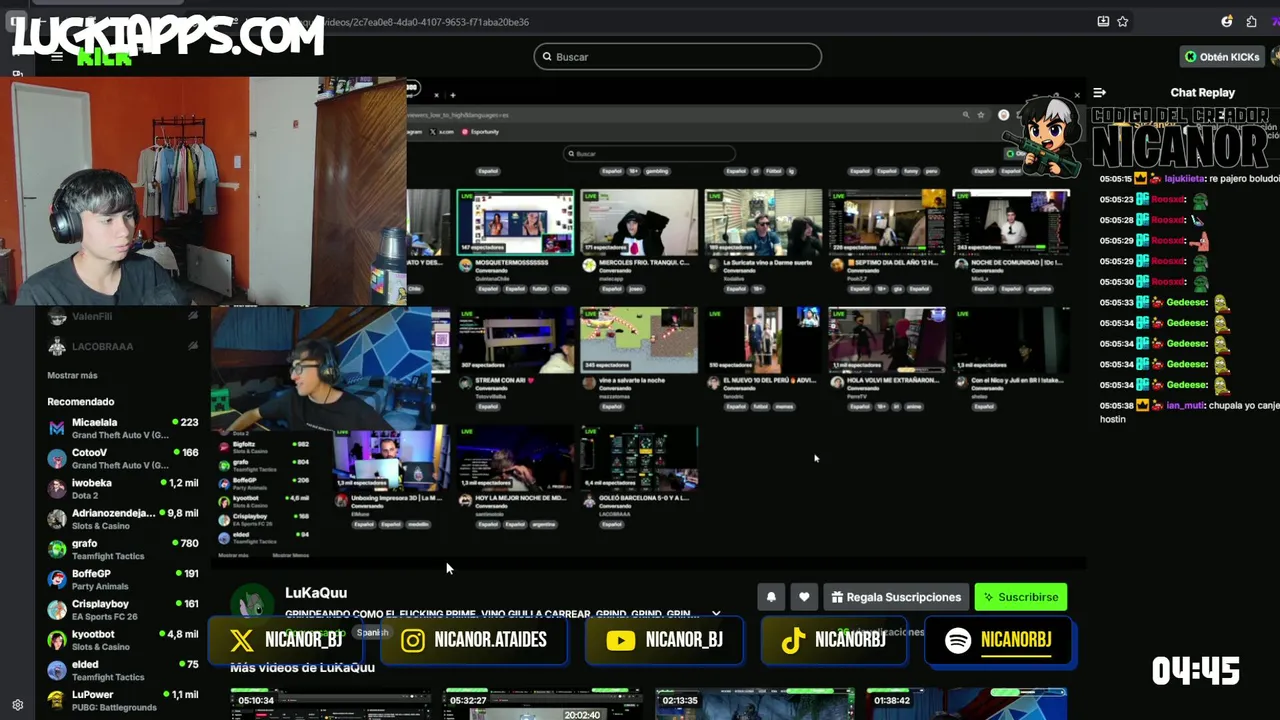Open 'EL NUEVO 10 DEL PERÚ' stream
This screenshot has width=1280, height=720.
tap(763, 340)
